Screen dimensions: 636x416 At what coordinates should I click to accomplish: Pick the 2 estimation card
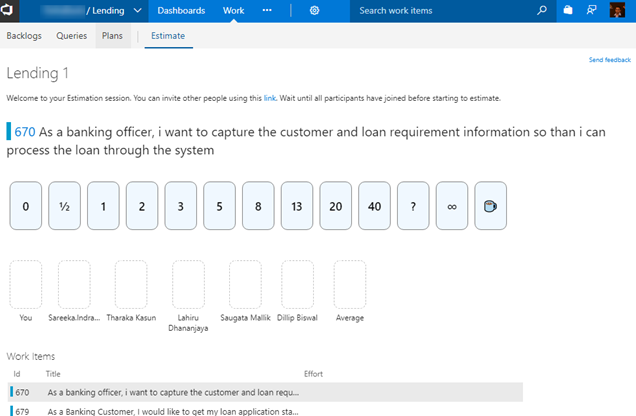(142, 206)
